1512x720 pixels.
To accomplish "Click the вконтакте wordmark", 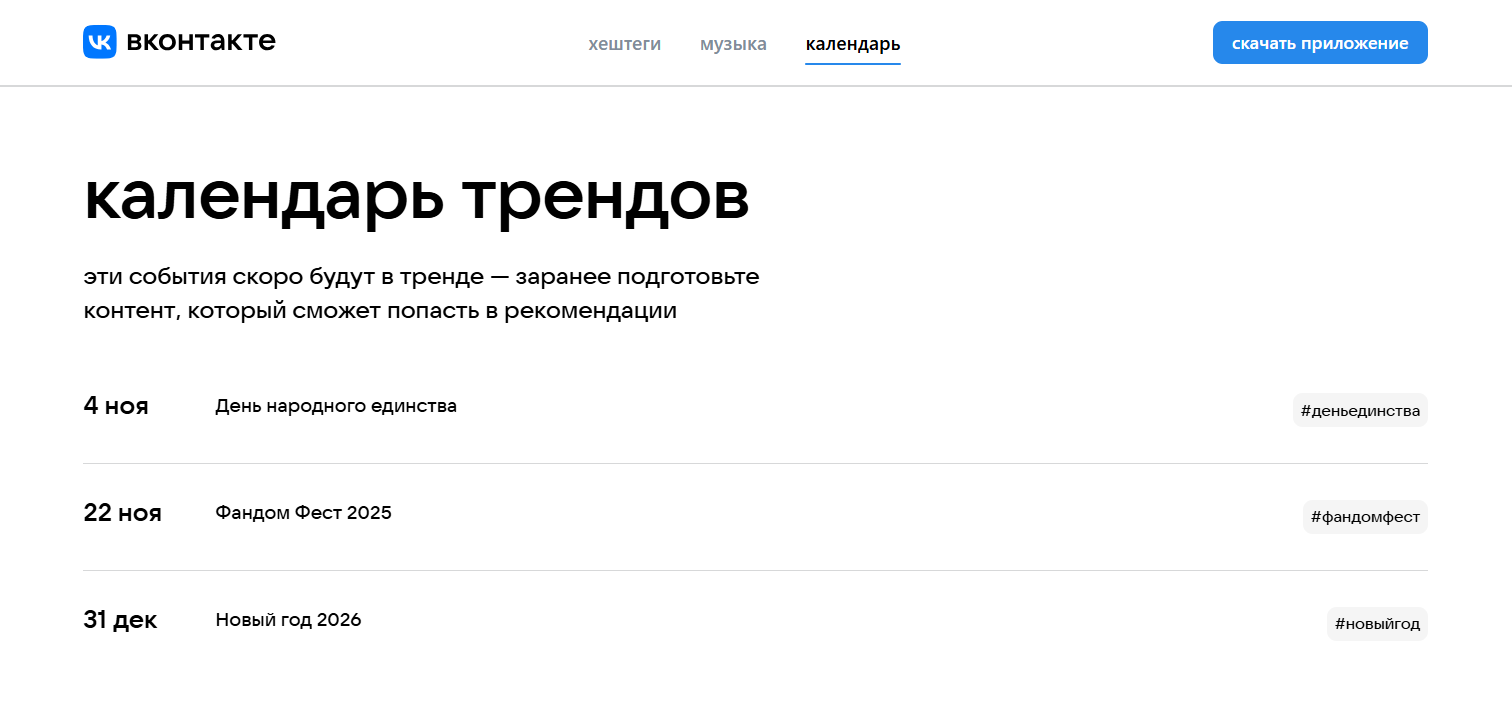I will (x=200, y=42).
